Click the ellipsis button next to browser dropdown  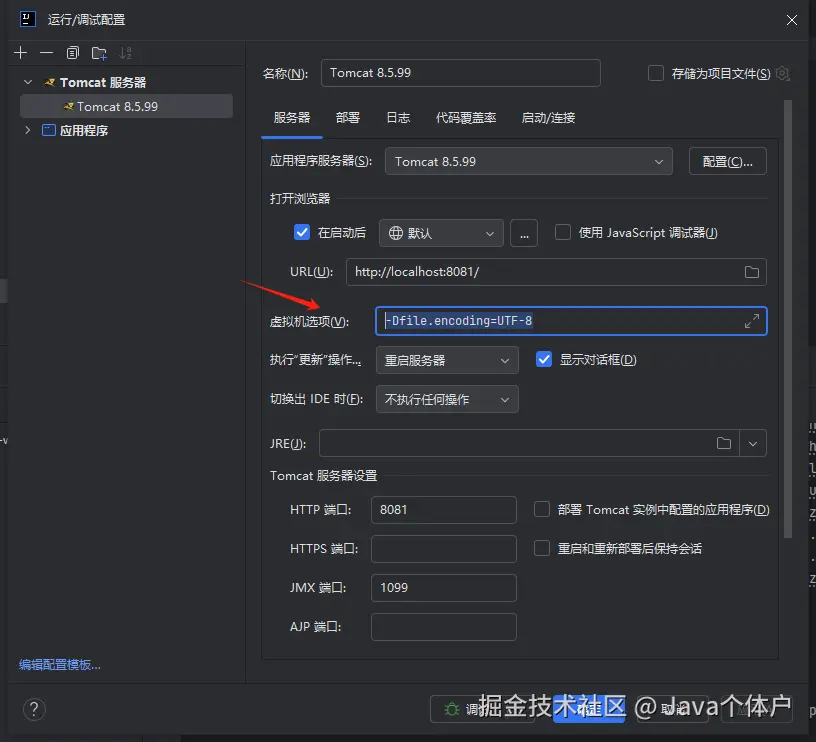(524, 233)
